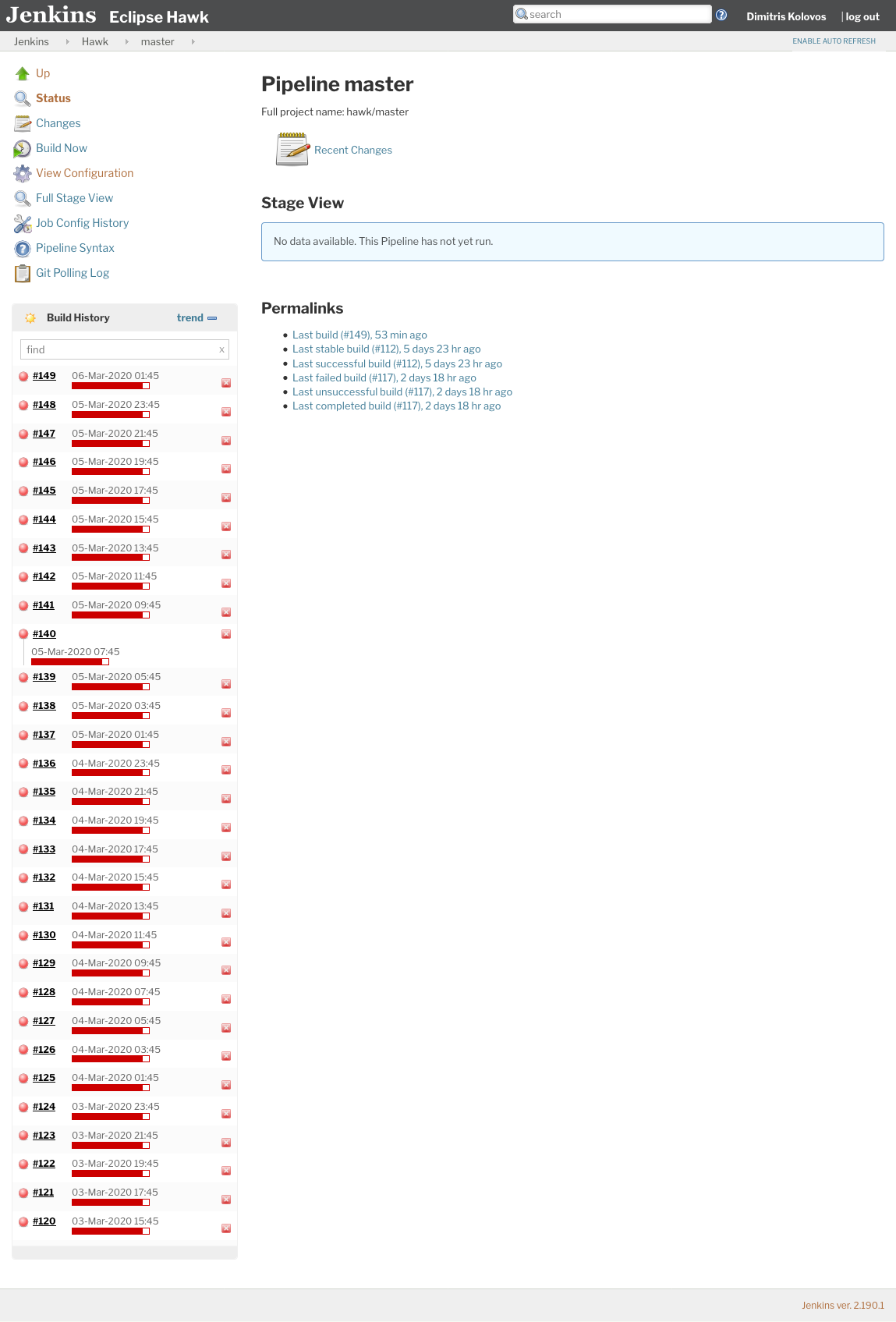Image resolution: width=896 pixels, height=1322 pixels.
Task: Focus the top search box
Action: [612, 14]
